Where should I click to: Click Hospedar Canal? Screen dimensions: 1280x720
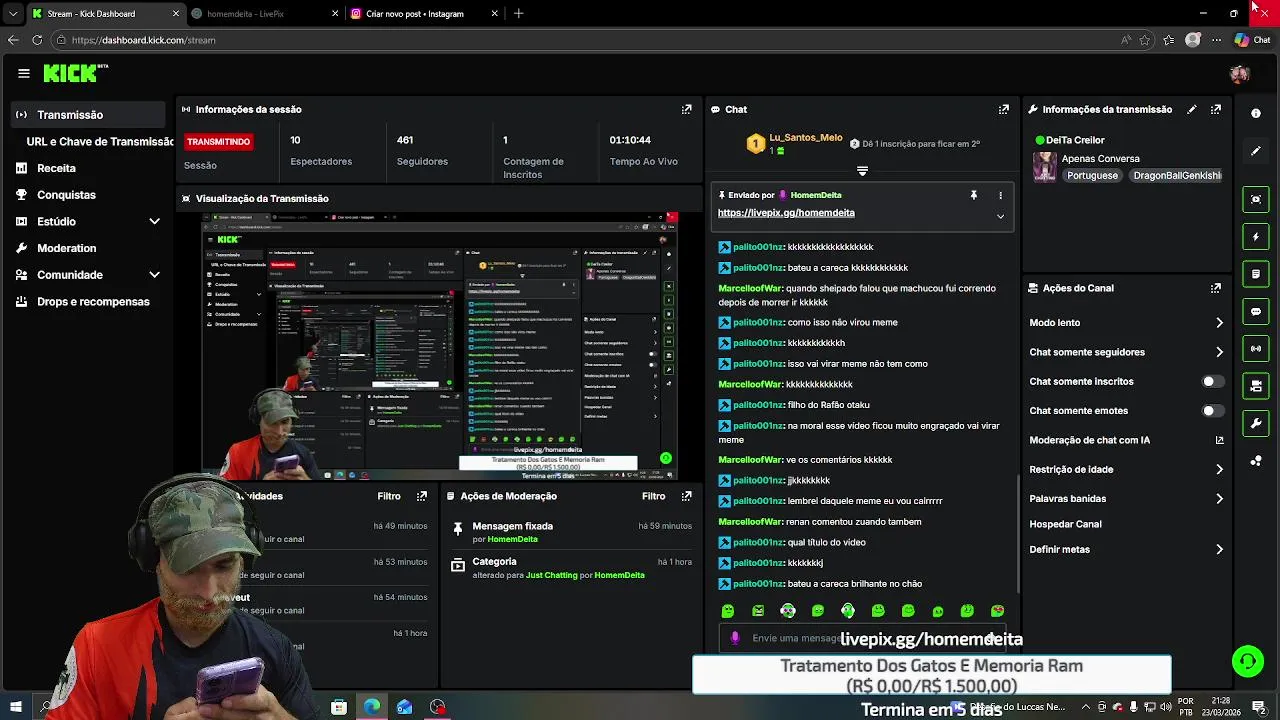(1065, 524)
